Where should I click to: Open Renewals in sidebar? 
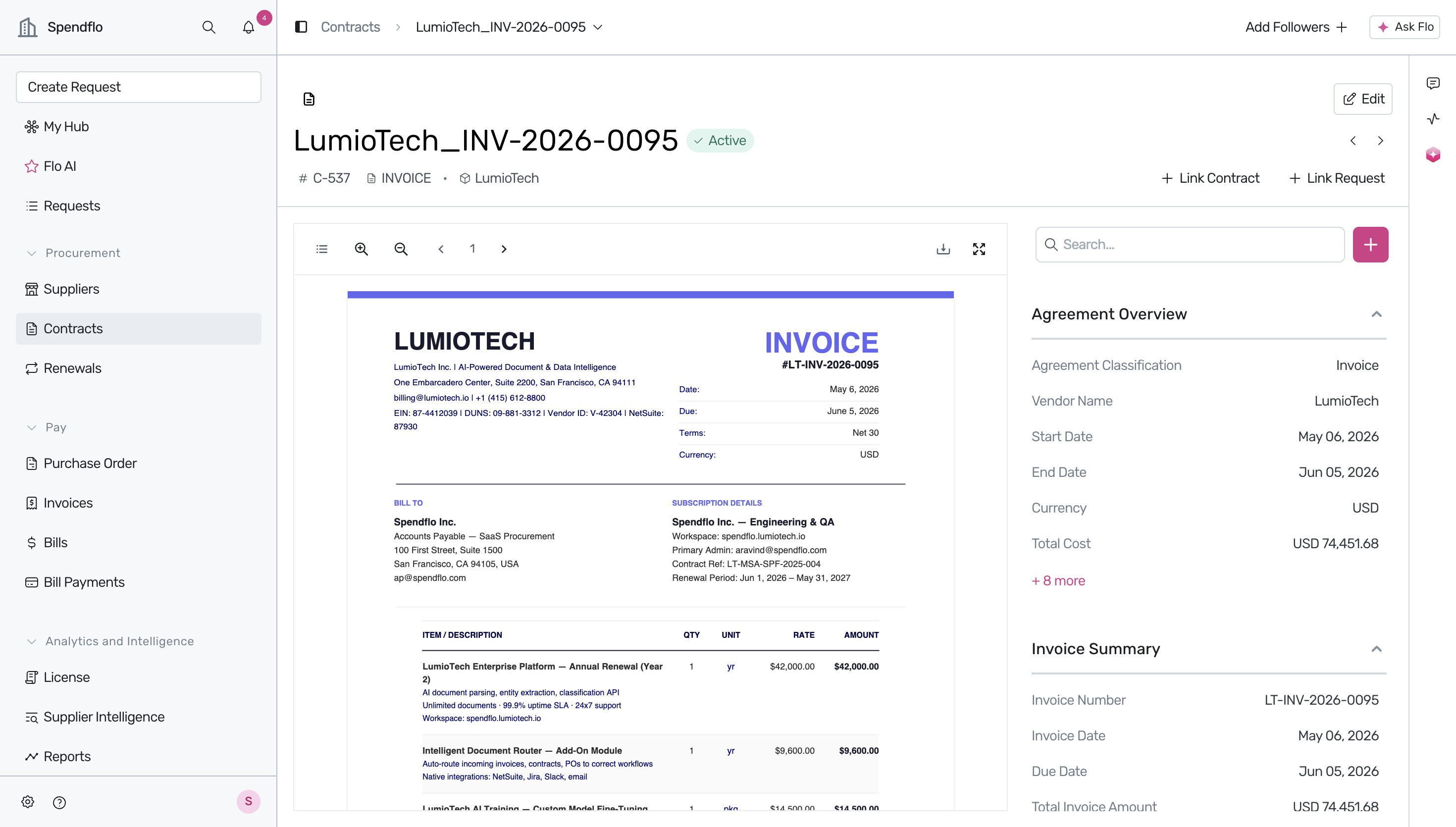coord(139,368)
